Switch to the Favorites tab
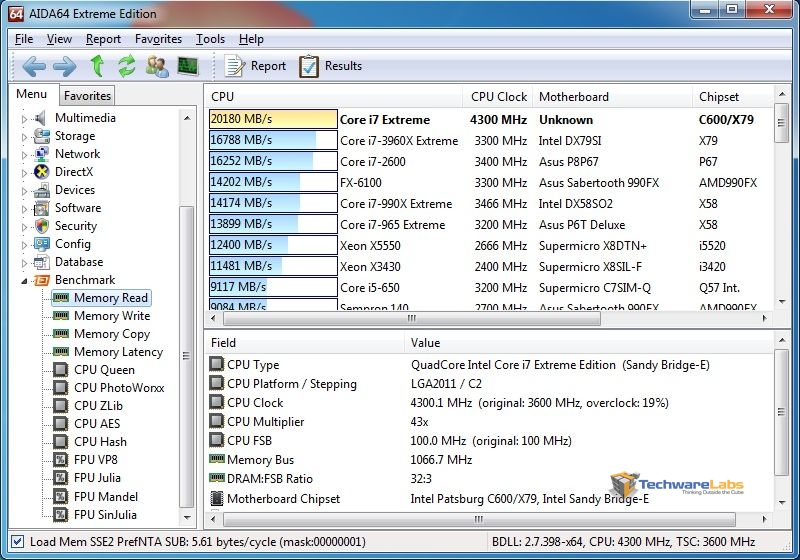This screenshot has height=560, width=800. point(87,95)
